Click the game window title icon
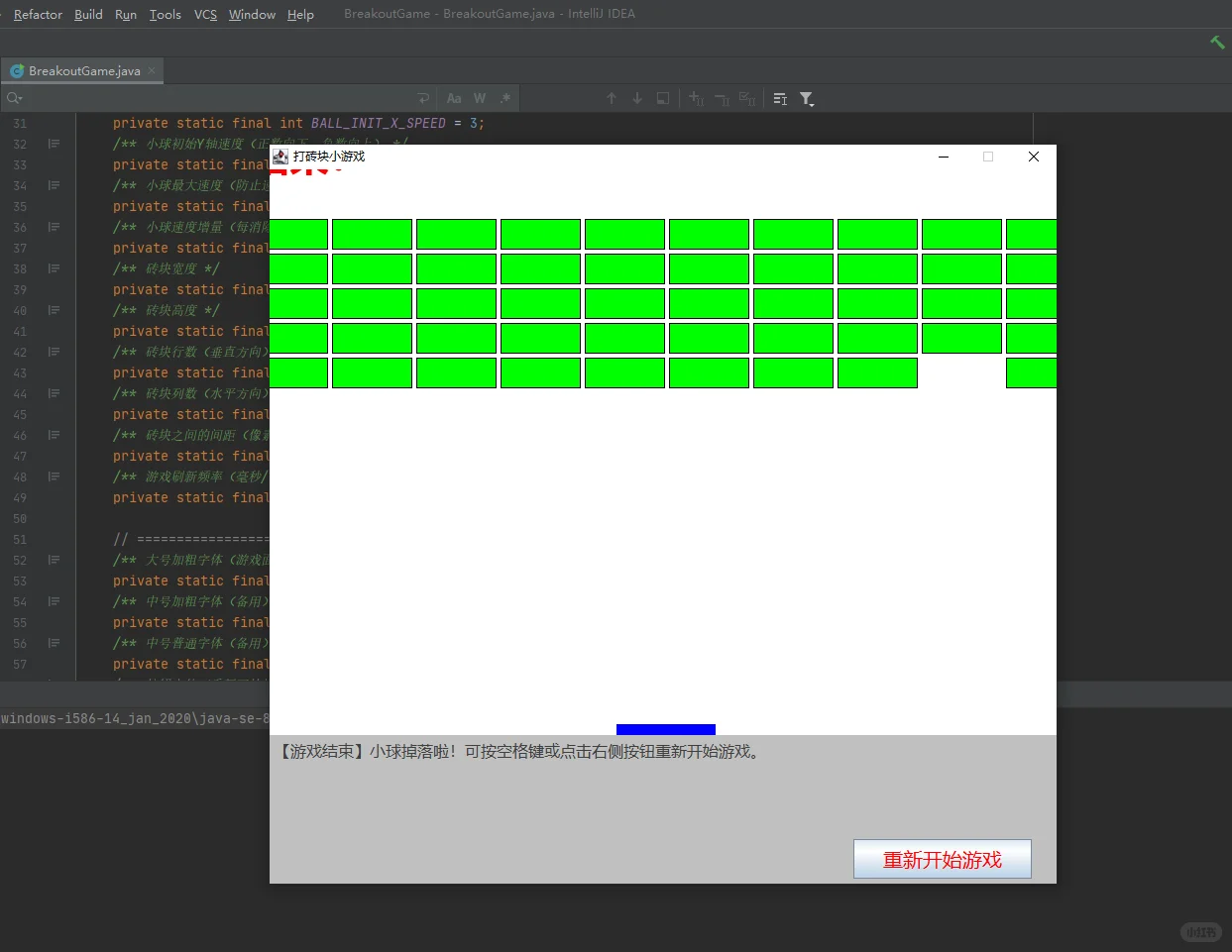Viewport: 1232px width, 952px height. coord(280,157)
